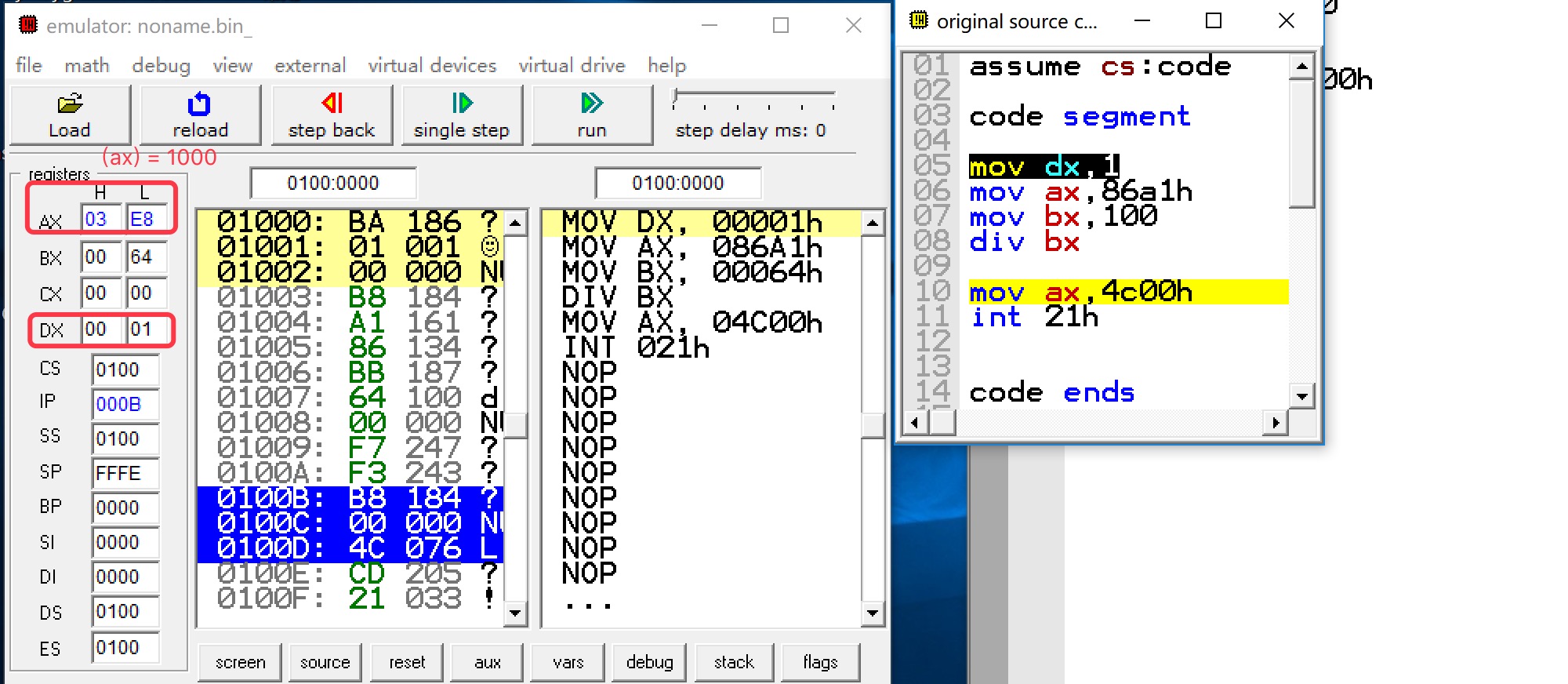Viewport: 1568px width, 684px height.
Task: Open the view menu
Action: point(233,66)
